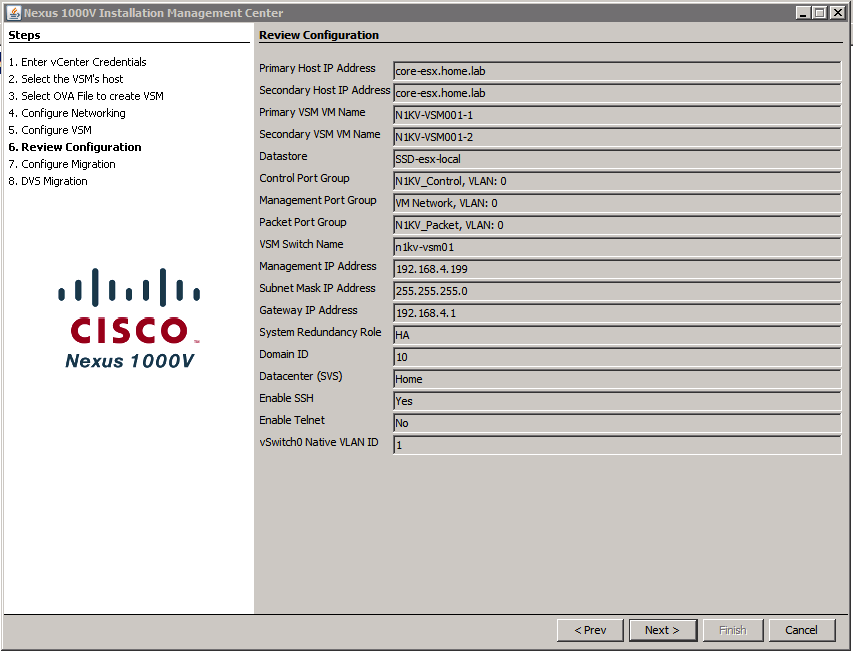Click the Datacenter (SVS) field showing Home
Screen dimensions: 853x651
tap(617, 379)
